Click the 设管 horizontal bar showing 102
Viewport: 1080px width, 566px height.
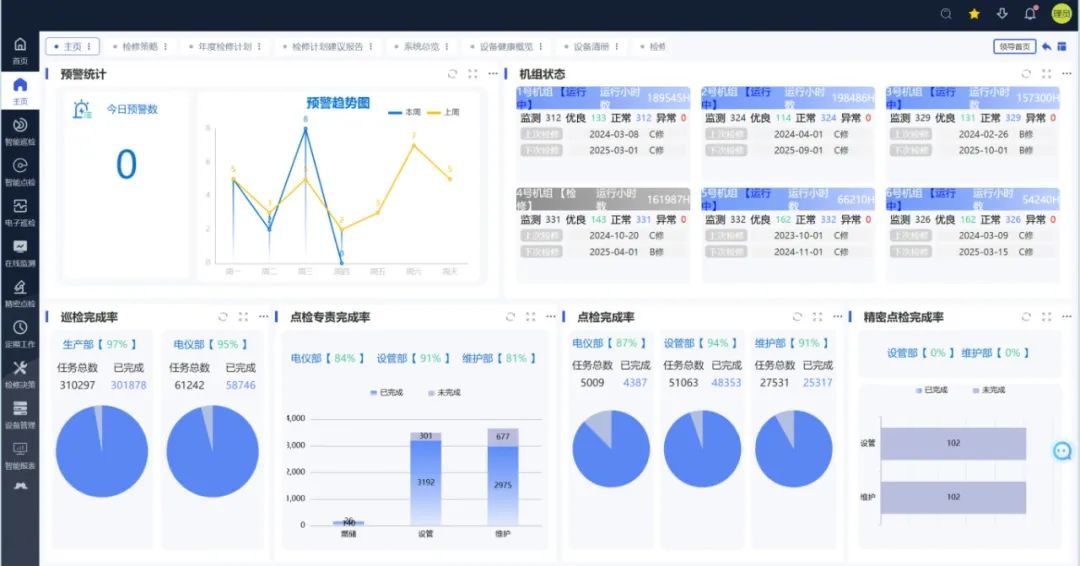953,443
